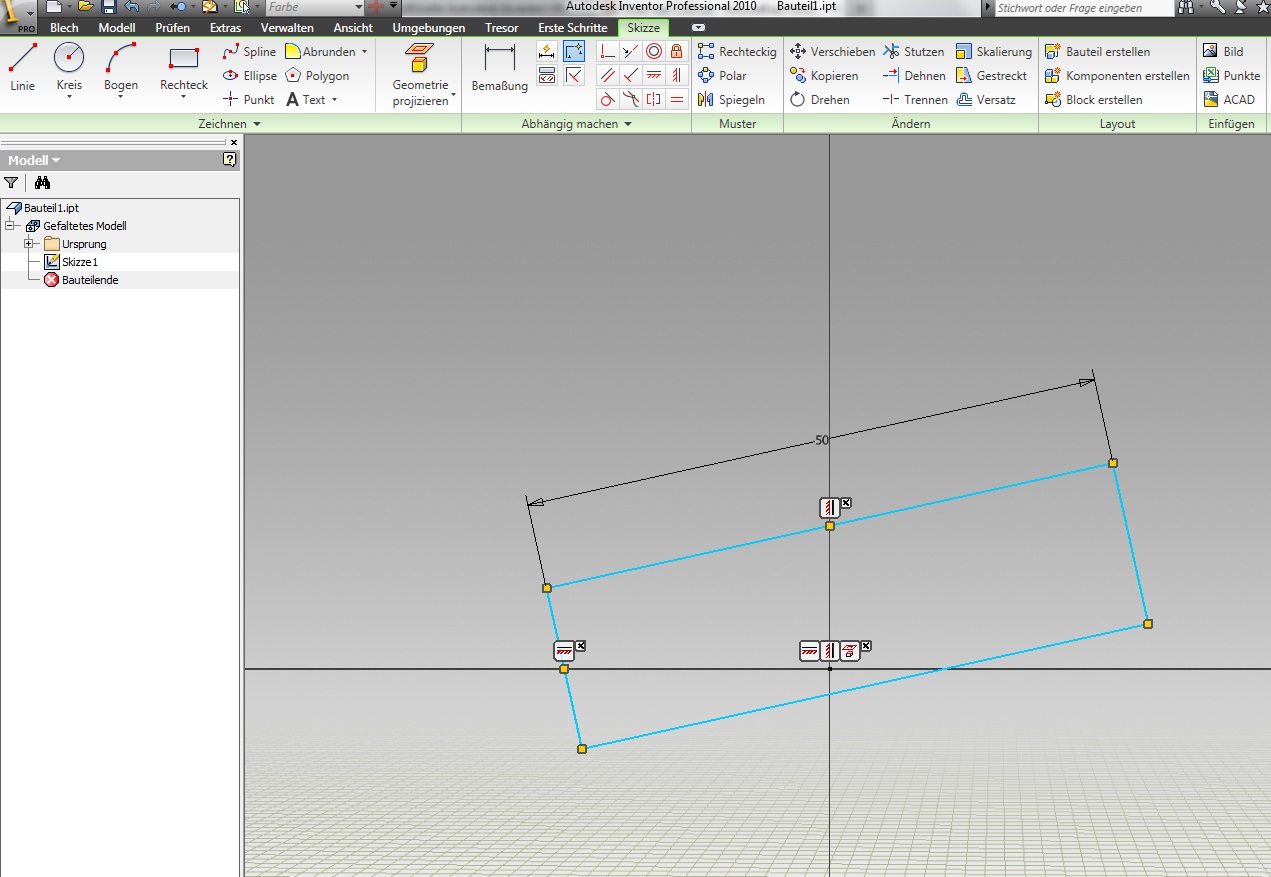Select the Kreis circle tool

[x=69, y=68]
